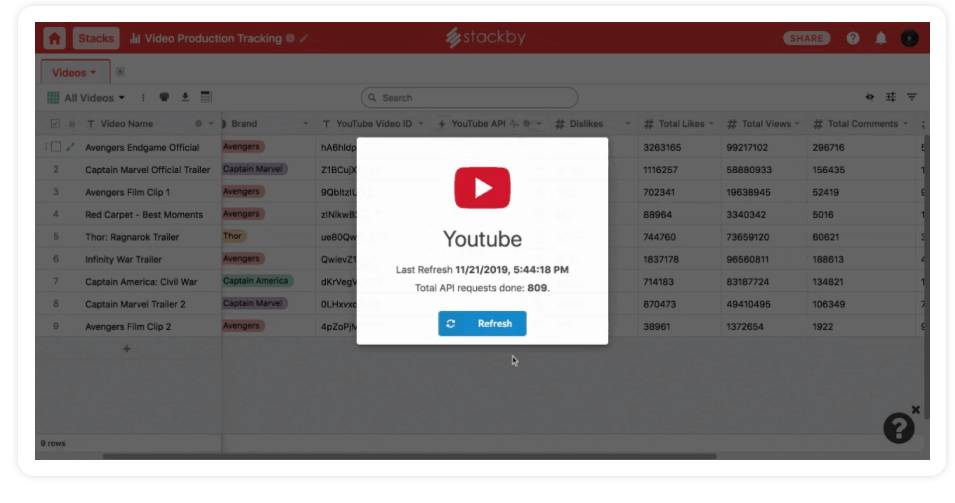Add a new table with the plus tab
The width and height of the screenshot is (955, 503).
tap(121, 72)
